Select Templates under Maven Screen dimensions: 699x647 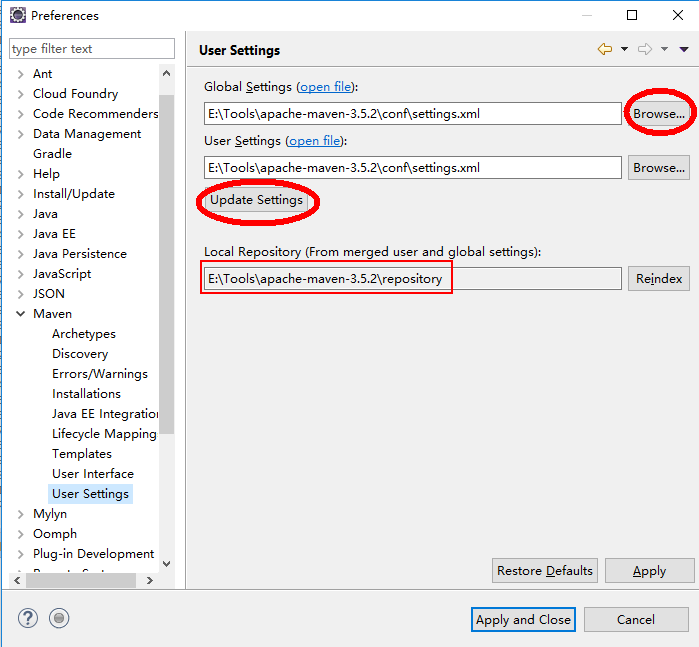pyautogui.click(x=82, y=454)
